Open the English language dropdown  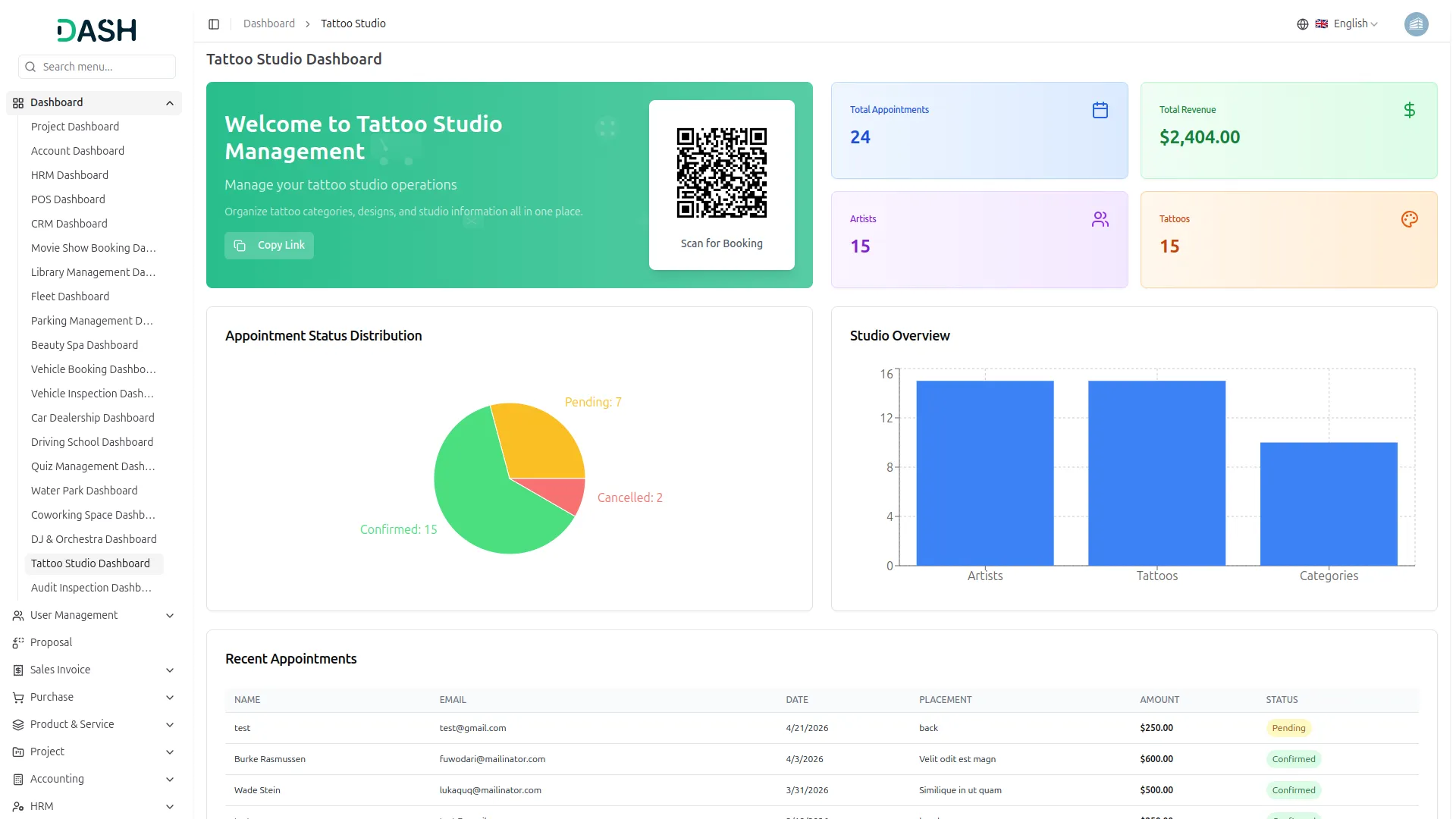tap(1354, 24)
